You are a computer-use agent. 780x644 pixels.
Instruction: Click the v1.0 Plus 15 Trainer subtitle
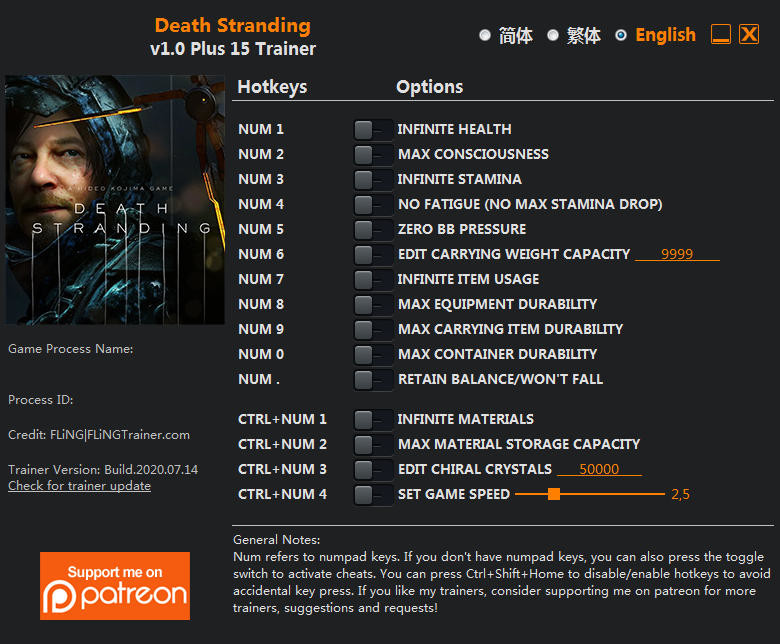pyautogui.click(x=233, y=49)
